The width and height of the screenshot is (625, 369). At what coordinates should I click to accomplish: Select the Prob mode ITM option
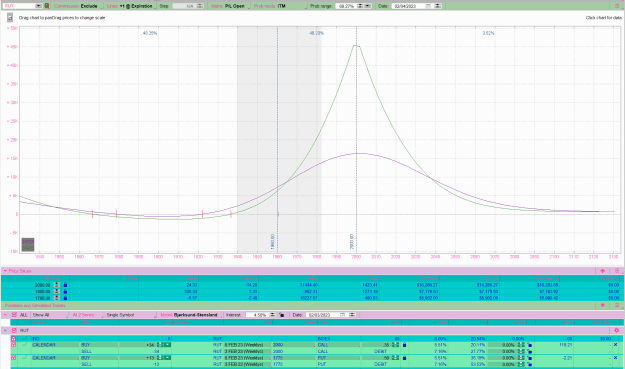click(281, 6)
